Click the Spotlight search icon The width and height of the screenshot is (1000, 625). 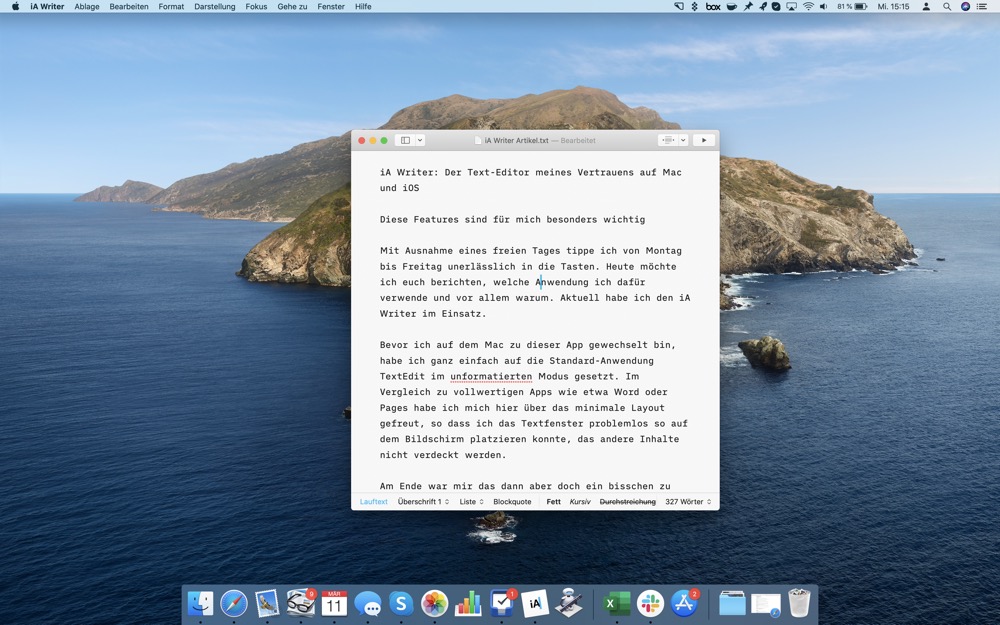tap(947, 6)
